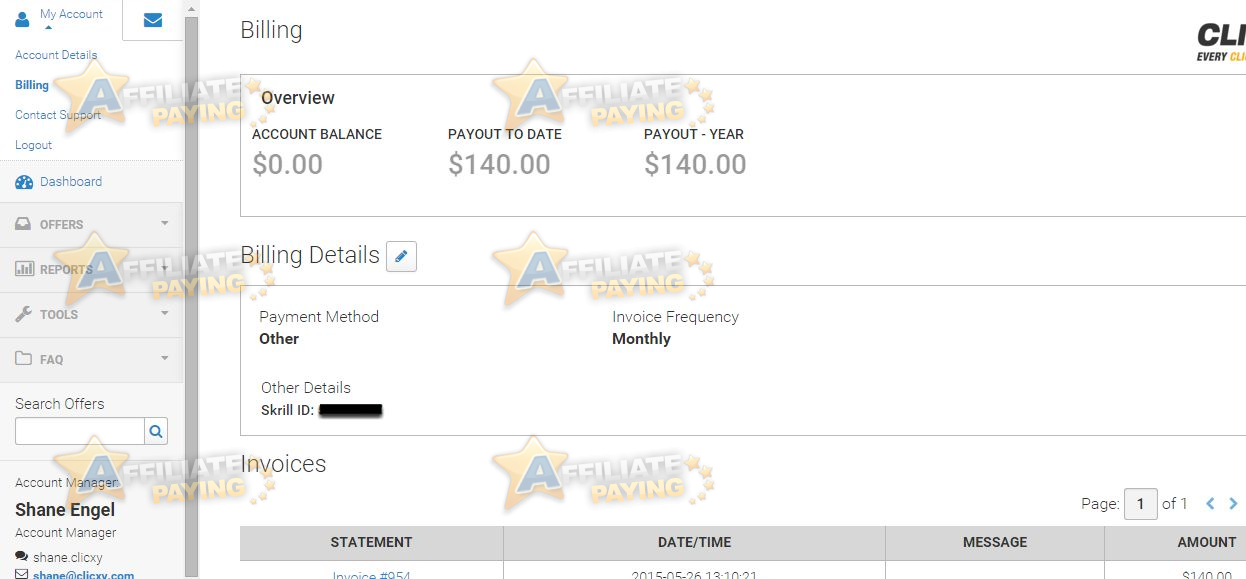Edit billing details with the pencil icon
The image size is (1246, 579).
click(401, 256)
